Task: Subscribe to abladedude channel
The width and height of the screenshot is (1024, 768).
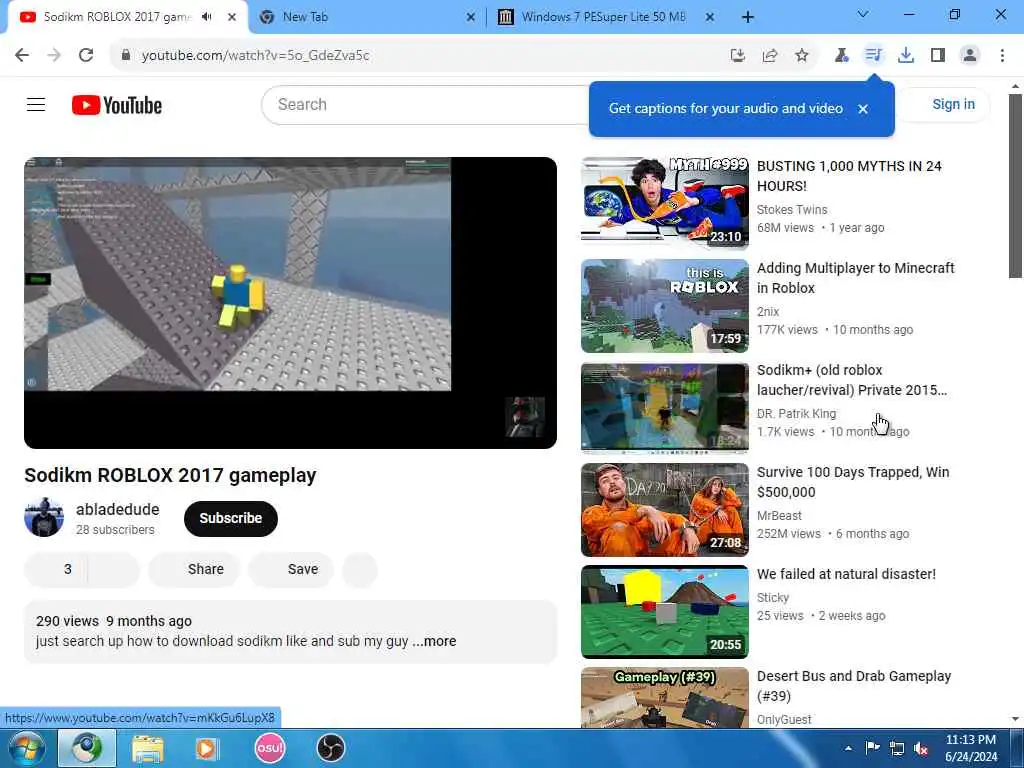Action: click(231, 519)
